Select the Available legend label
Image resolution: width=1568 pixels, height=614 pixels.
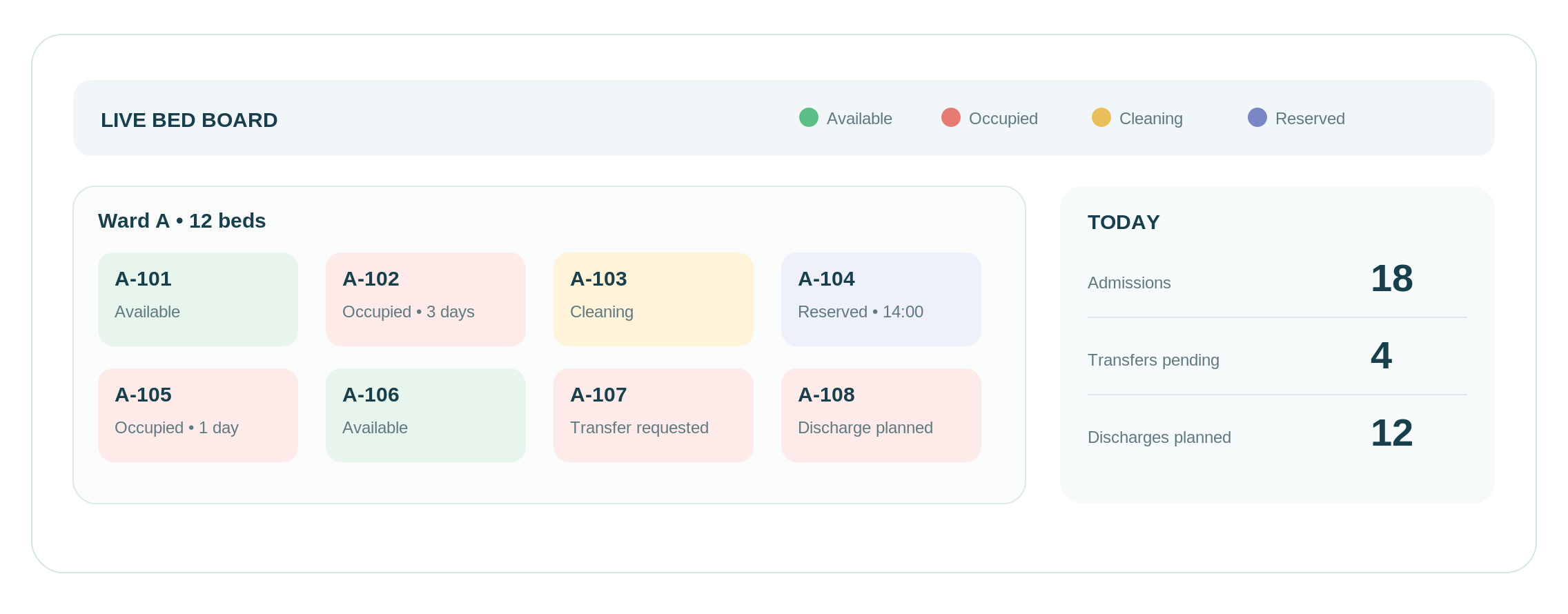[x=859, y=119]
